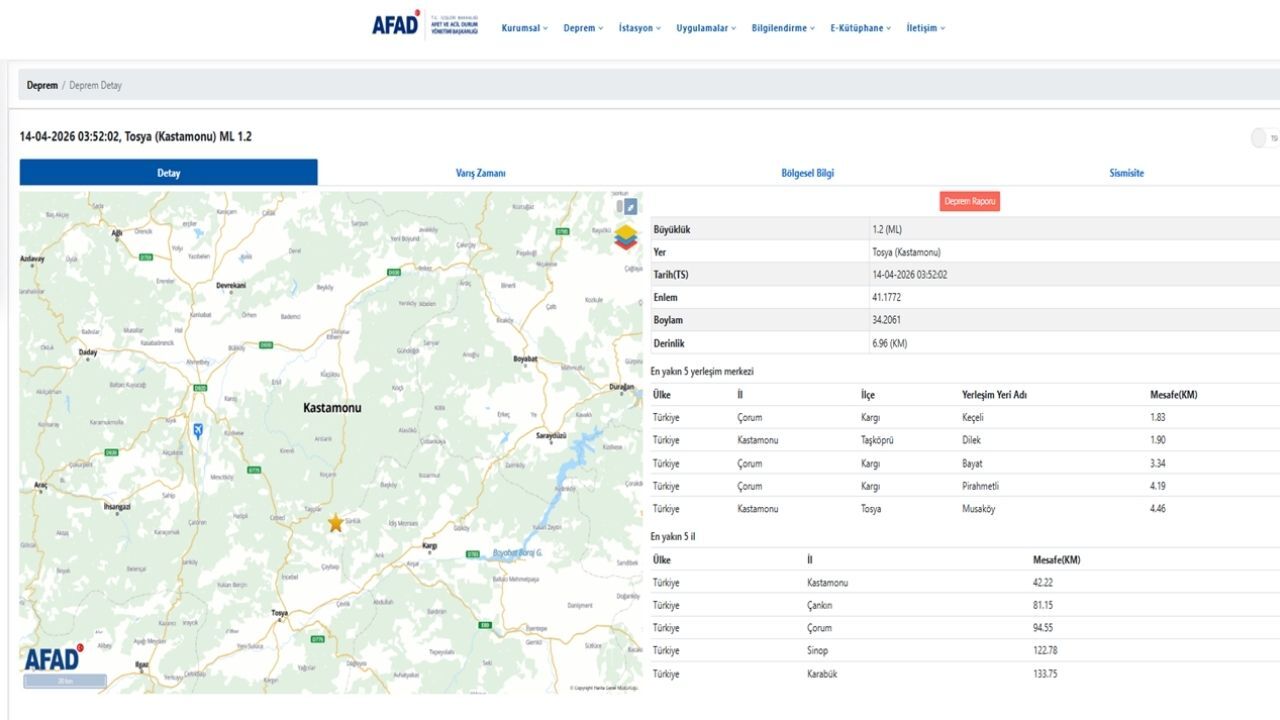Click the map fullscreen expand icon
The image size is (1280, 720).
coord(630,207)
